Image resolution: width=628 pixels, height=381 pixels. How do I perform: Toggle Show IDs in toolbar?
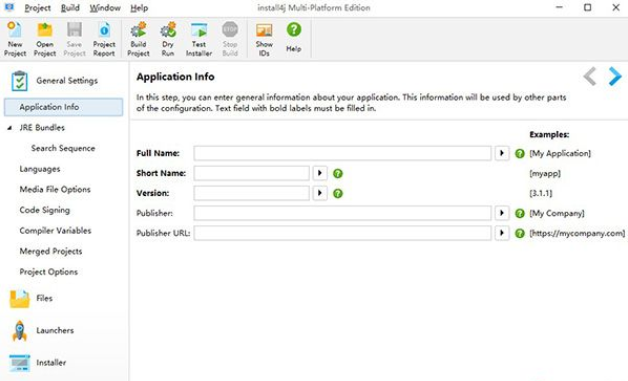click(264, 39)
